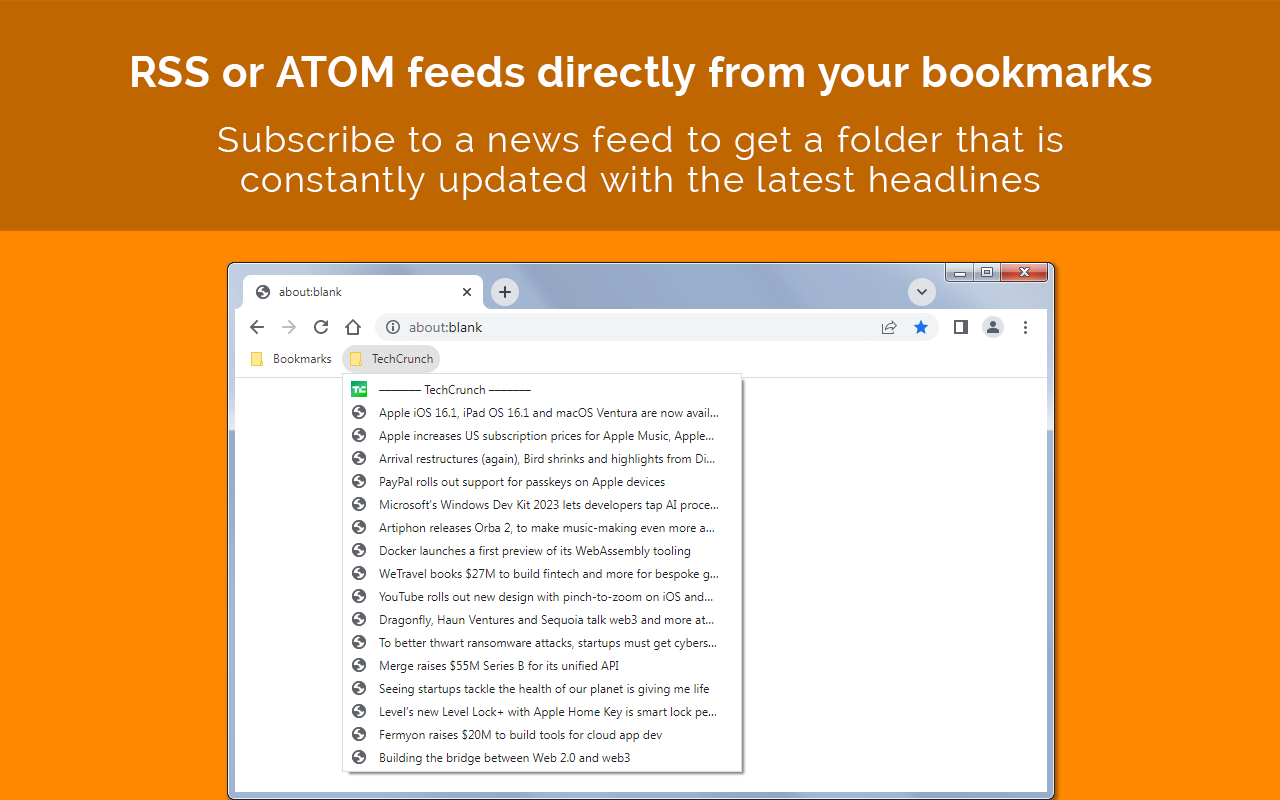Open Apple increases US subscription prices headline
Viewport: 1280px width, 800px height.
(x=542, y=436)
